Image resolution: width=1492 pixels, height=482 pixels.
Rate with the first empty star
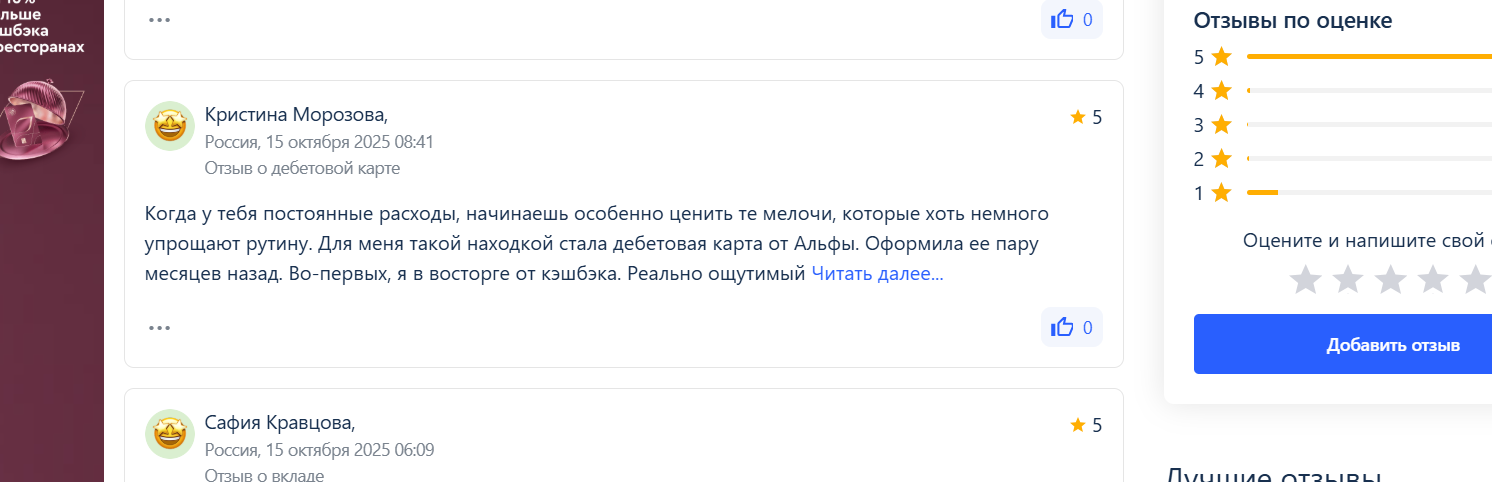coord(1305,280)
